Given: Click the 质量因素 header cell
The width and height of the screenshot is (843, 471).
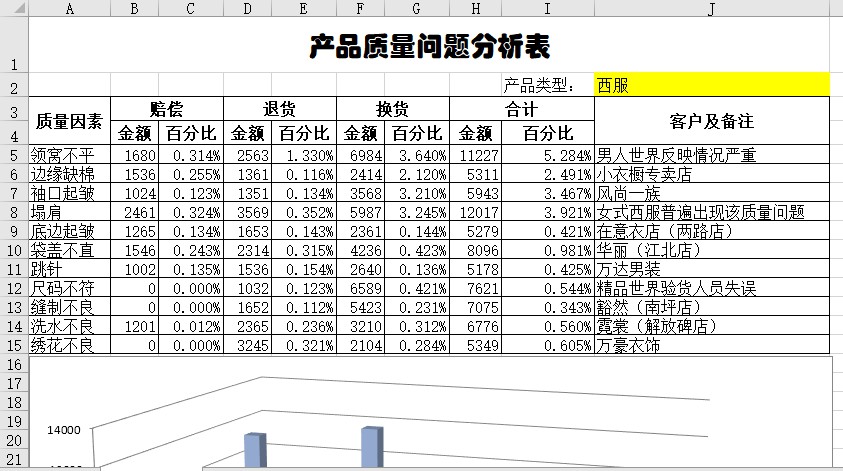Looking at the screenshot, I should click(69, 121).
